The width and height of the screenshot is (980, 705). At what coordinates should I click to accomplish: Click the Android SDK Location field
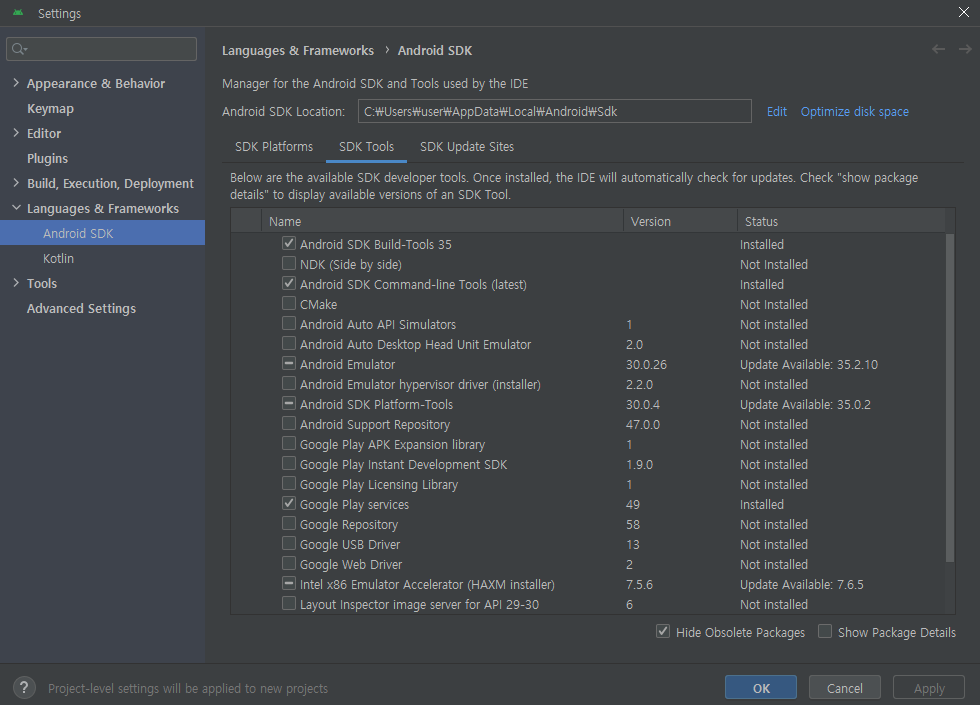(554, 111)
